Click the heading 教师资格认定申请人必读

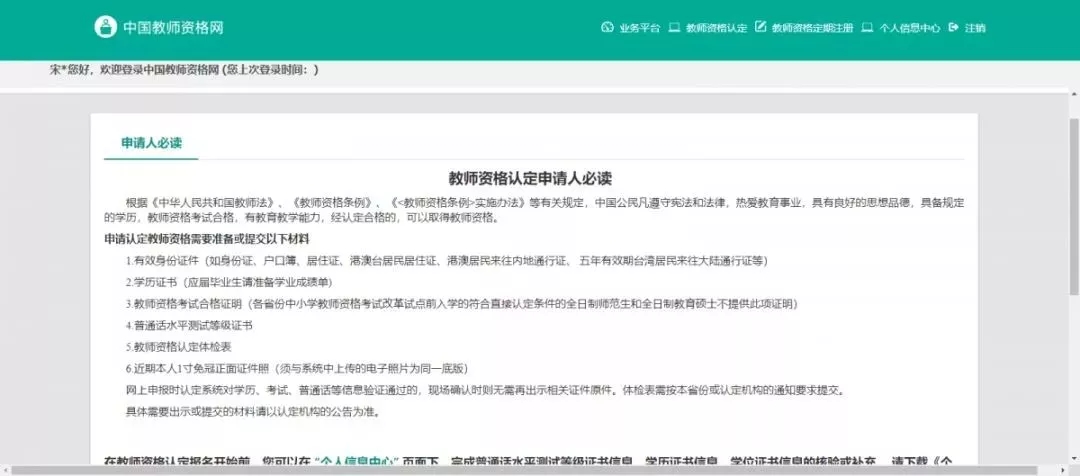point(530,178)
